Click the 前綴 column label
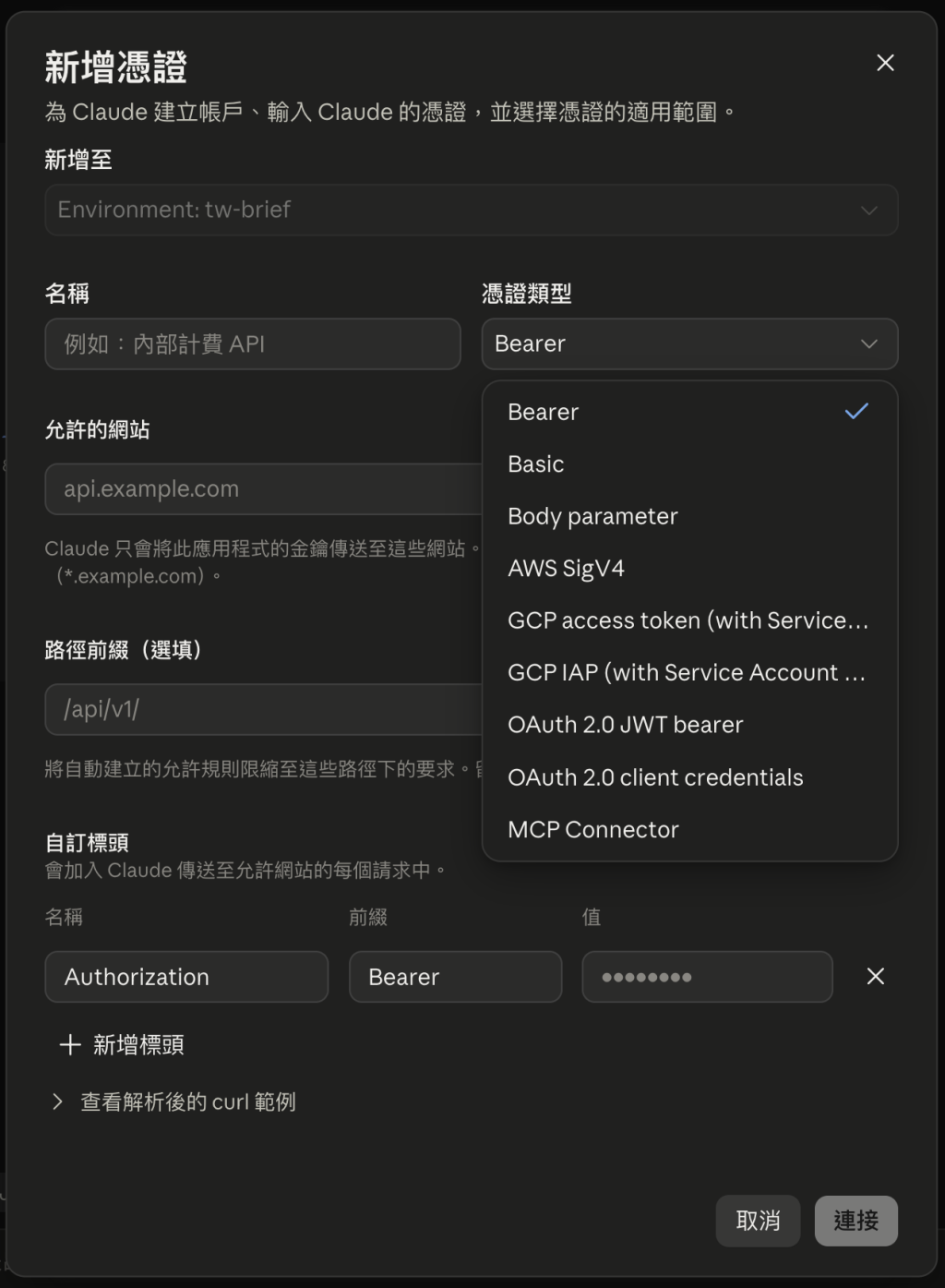The width and height of the screenshot is (945, 1288). [x=368, y=917]
